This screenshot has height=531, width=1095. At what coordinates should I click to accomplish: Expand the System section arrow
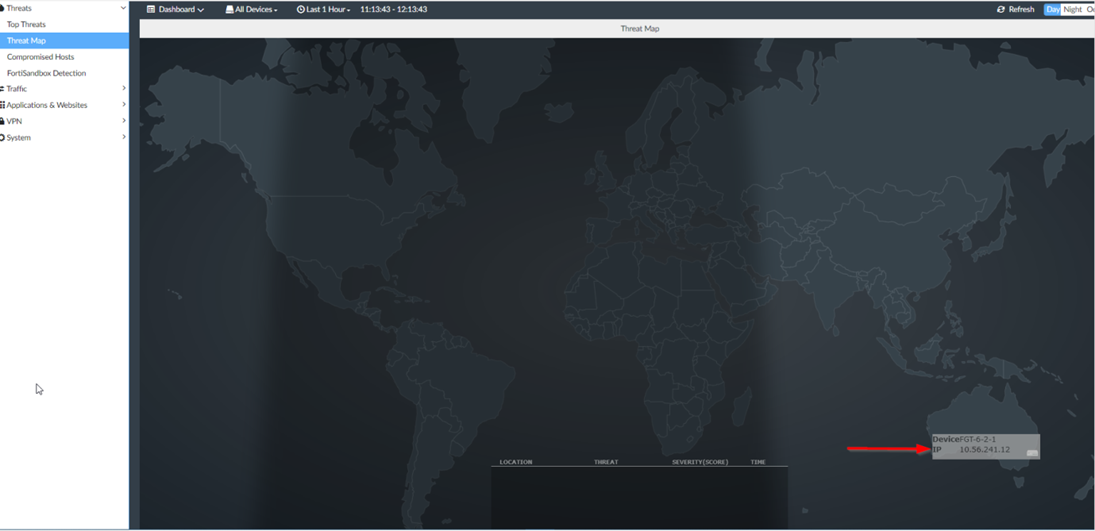click(123, 137)
